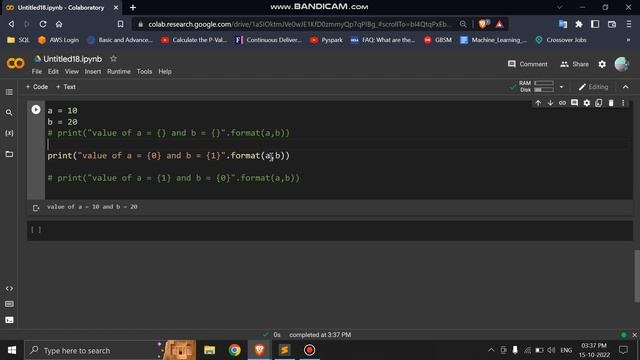Open the user account avatar
The height and width of the screenshot is (360, 640).
click(622, 64)
